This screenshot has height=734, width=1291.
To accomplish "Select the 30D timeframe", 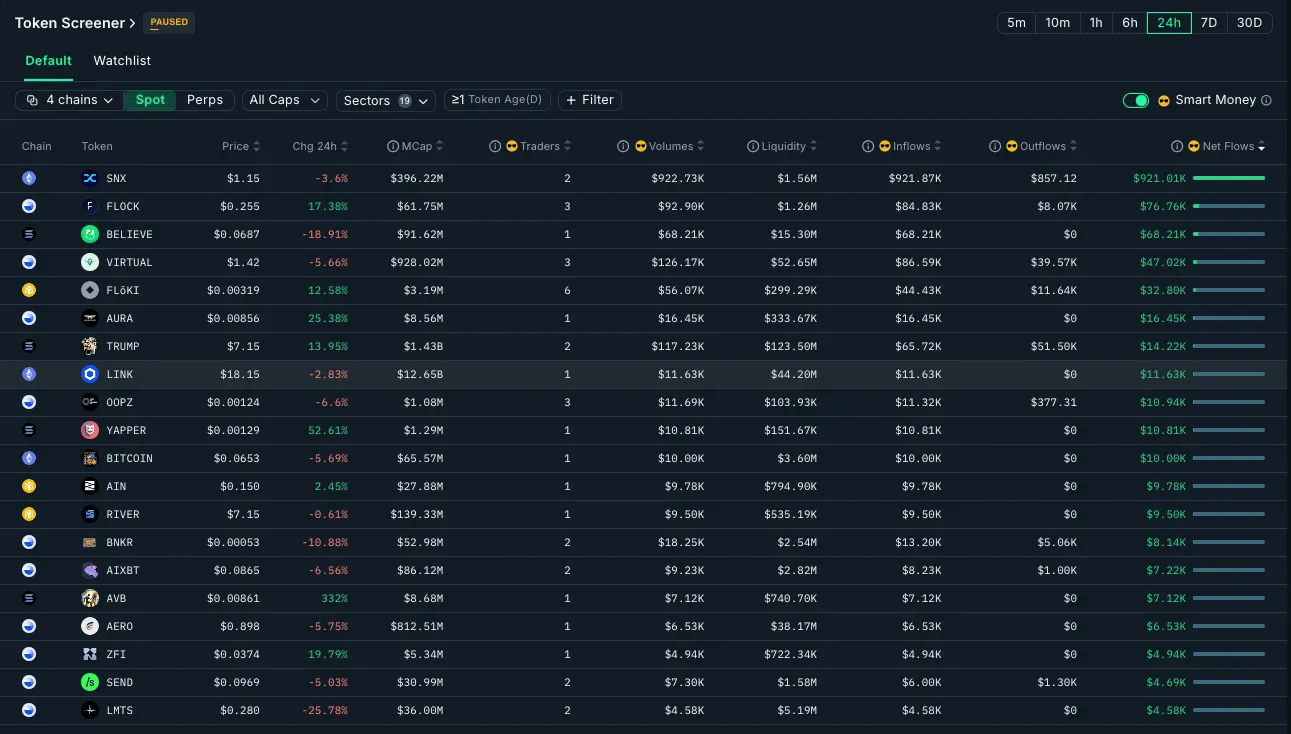I will [1250, 22].
